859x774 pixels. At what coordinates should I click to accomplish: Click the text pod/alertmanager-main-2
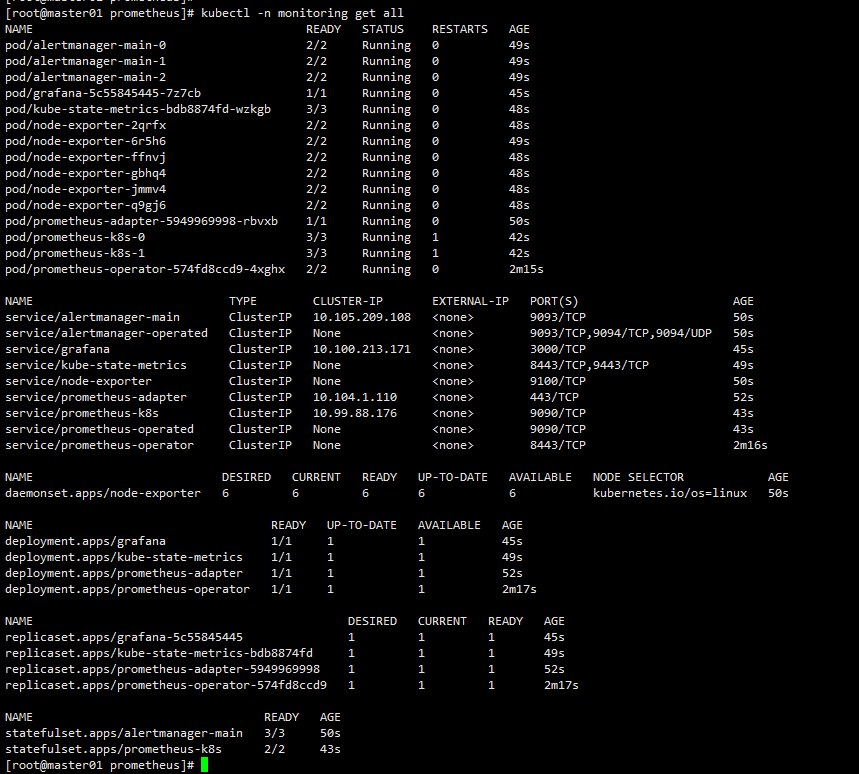pyautogui.click(x=85, y=77)
